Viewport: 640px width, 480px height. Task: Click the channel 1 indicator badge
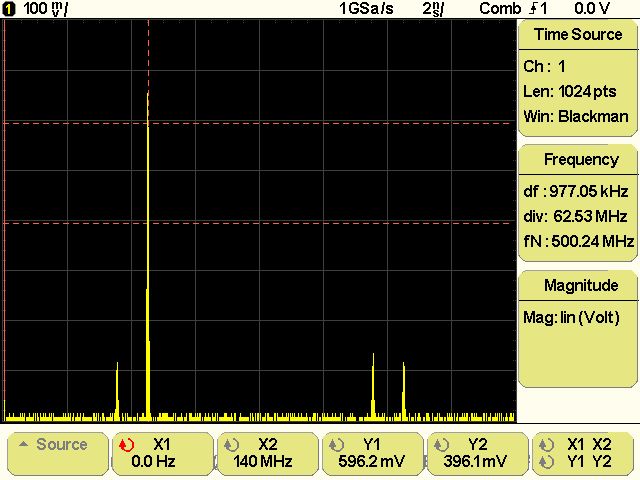(x=9, y=9)
